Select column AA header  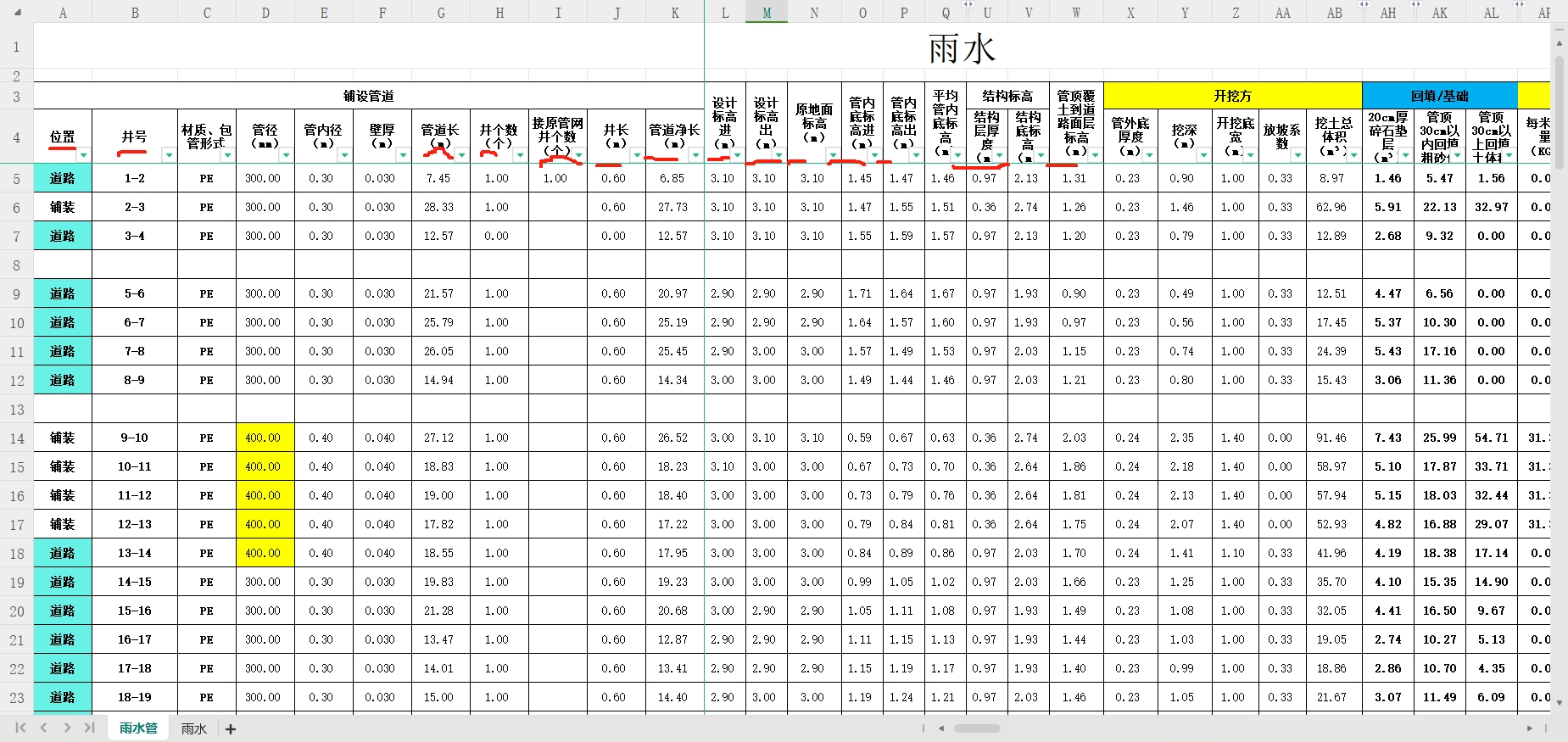tap(1283, 13)
